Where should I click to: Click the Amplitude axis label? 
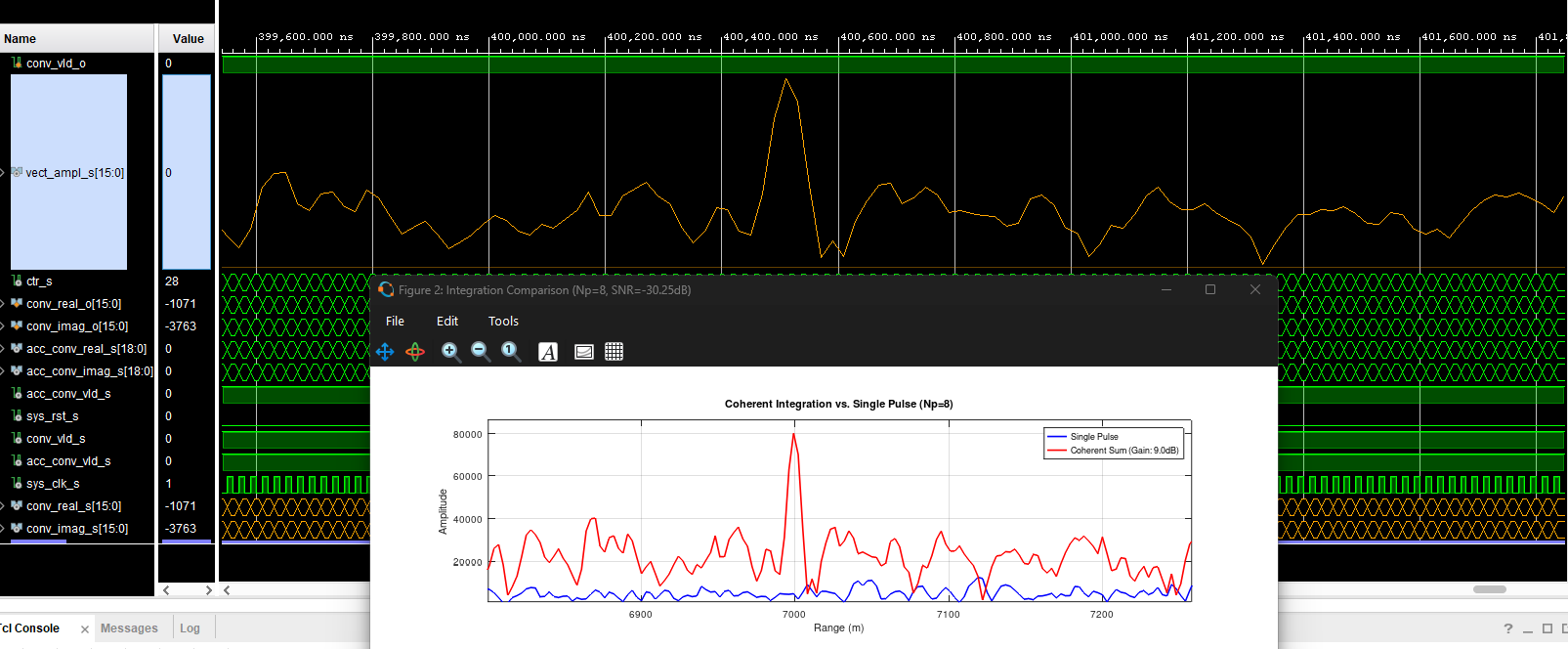coord(443,511)
